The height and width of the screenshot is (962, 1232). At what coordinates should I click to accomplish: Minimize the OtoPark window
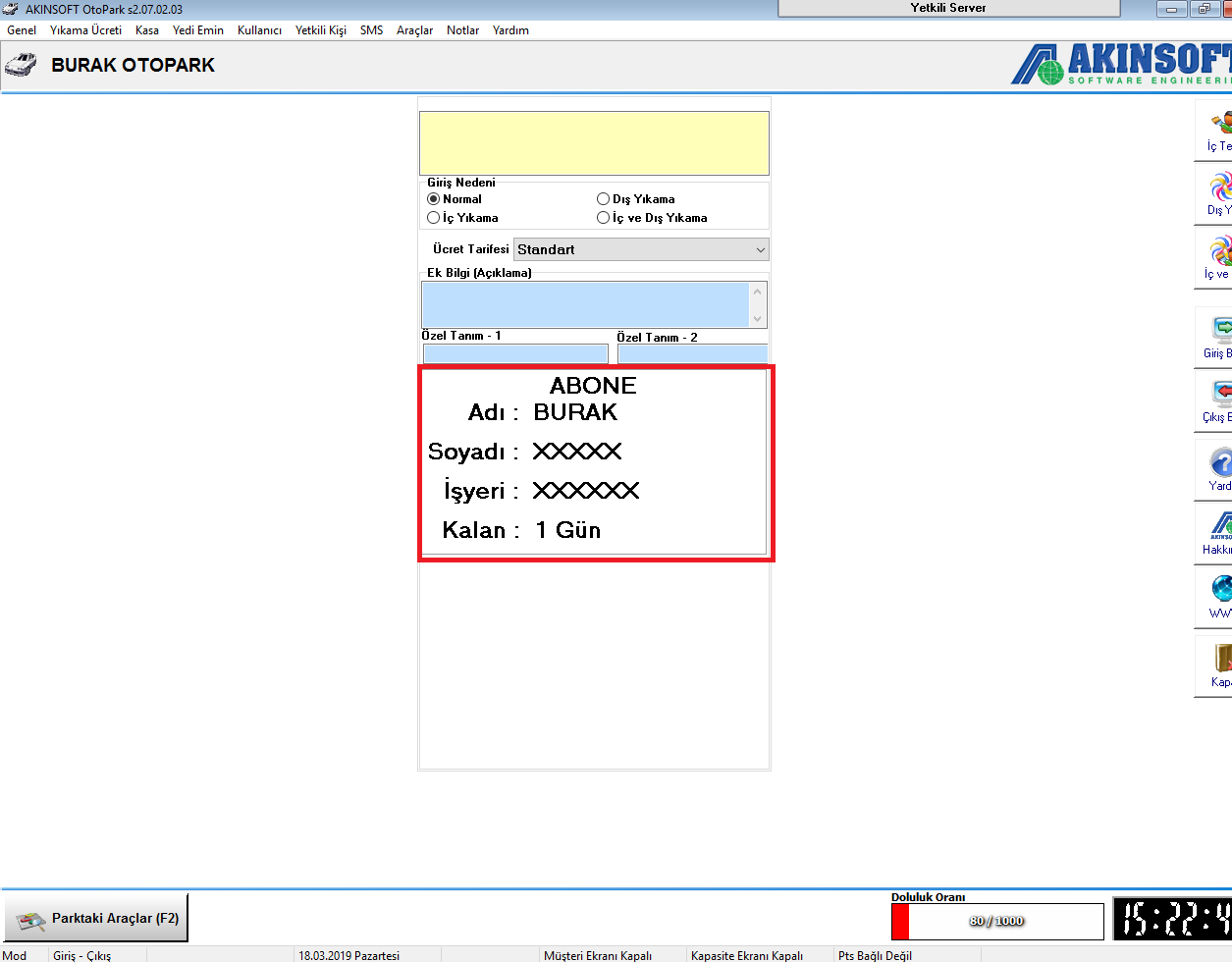point(1171,9)
